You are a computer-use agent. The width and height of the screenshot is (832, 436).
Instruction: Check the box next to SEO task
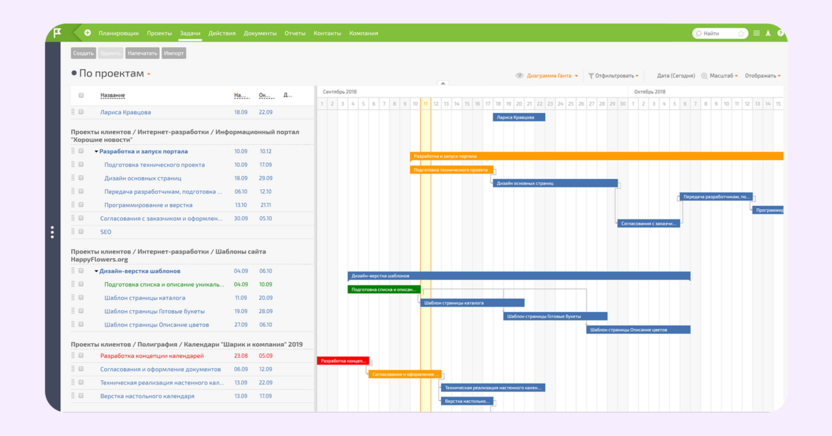[x=81, y=231]
